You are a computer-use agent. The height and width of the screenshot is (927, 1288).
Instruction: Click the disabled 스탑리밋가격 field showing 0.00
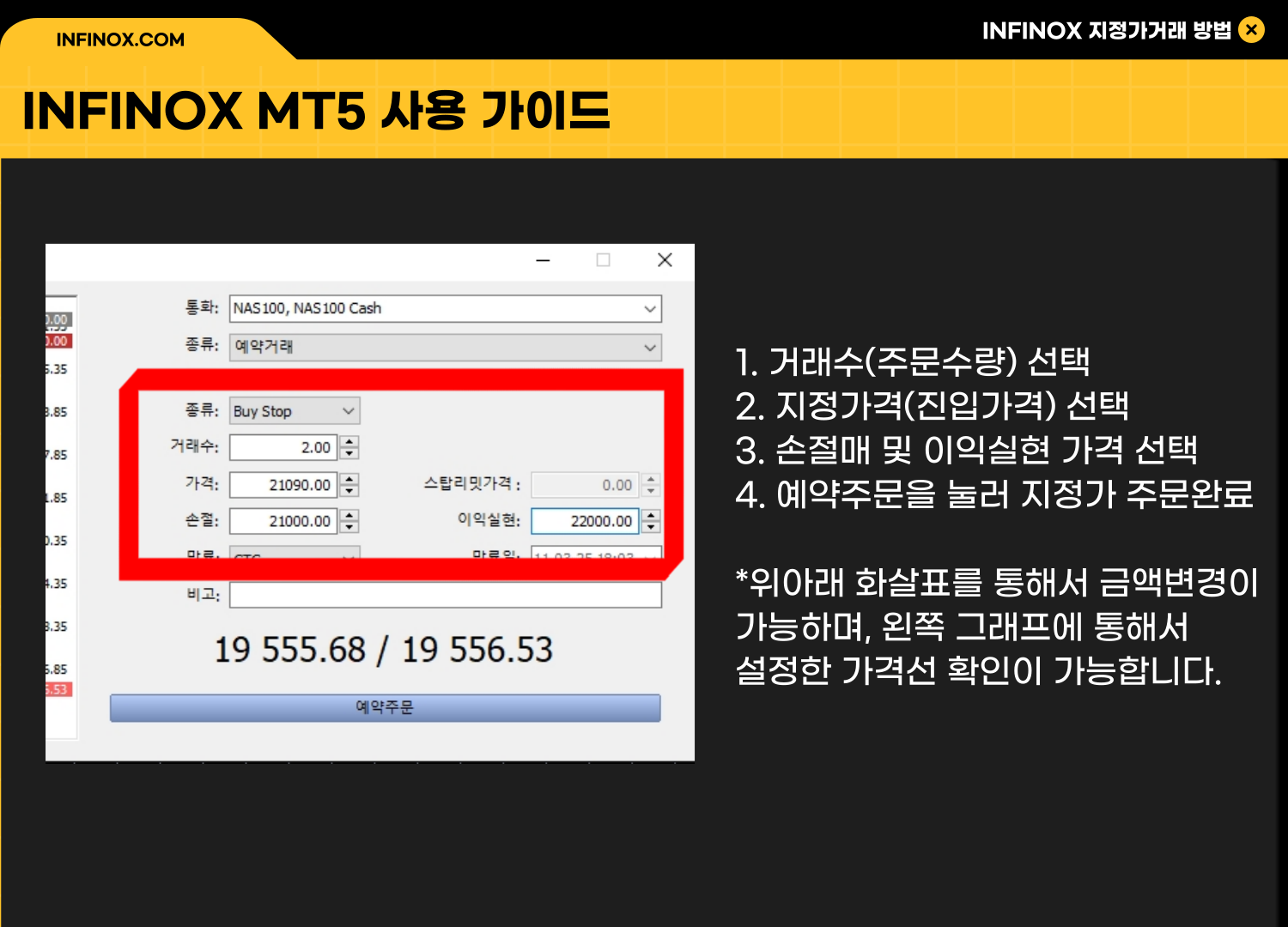585,485
